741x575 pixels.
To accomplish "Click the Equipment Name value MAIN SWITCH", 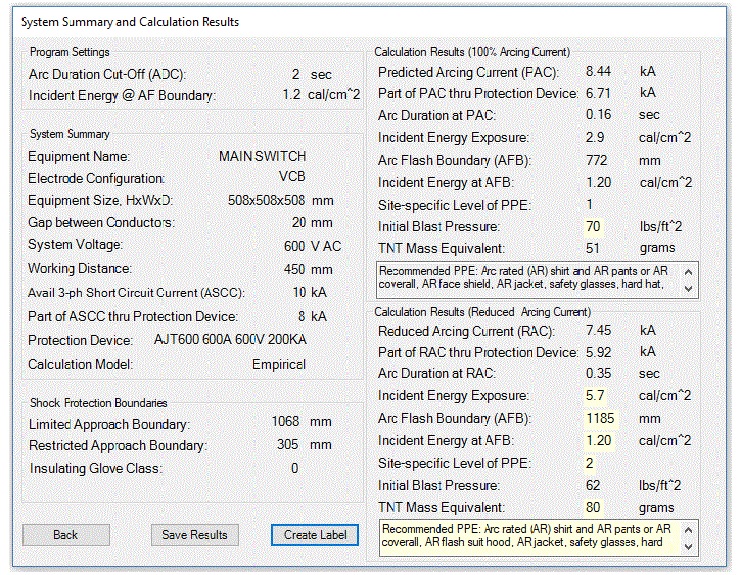I will click(262, 157).
